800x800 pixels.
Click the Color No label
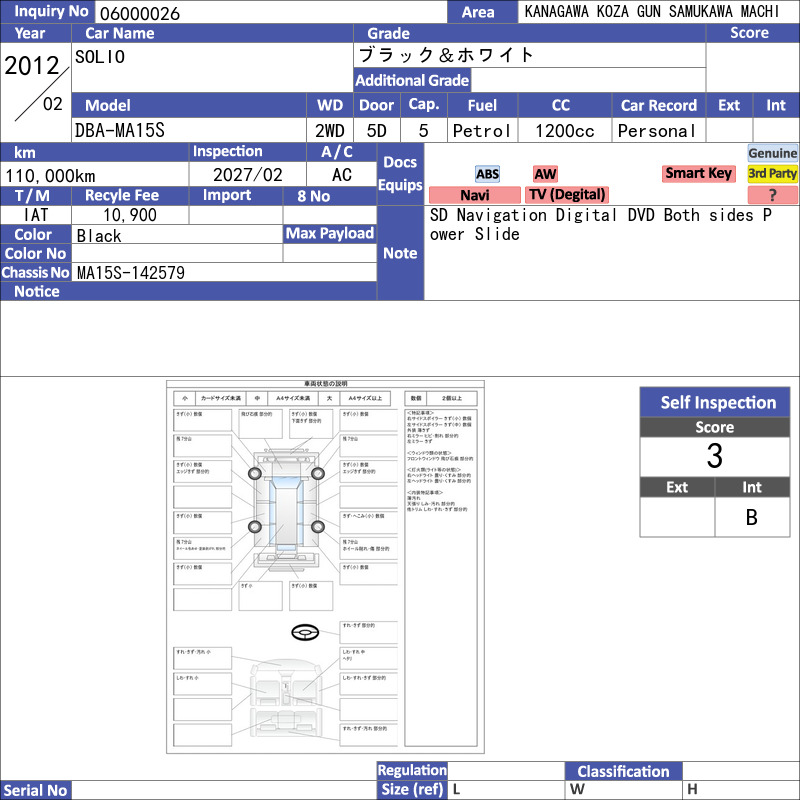[36, 254]
